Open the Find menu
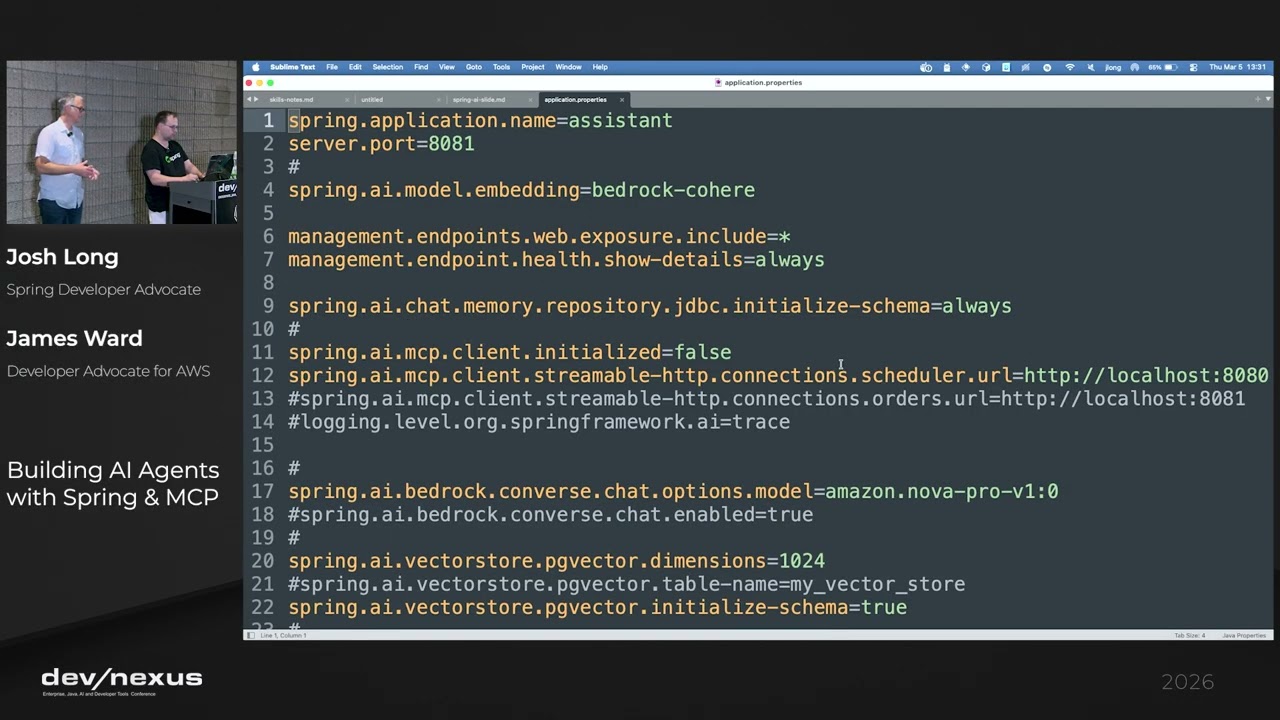Image resolution: width=1280 pixels, height=720 pixels. point(421,67)
